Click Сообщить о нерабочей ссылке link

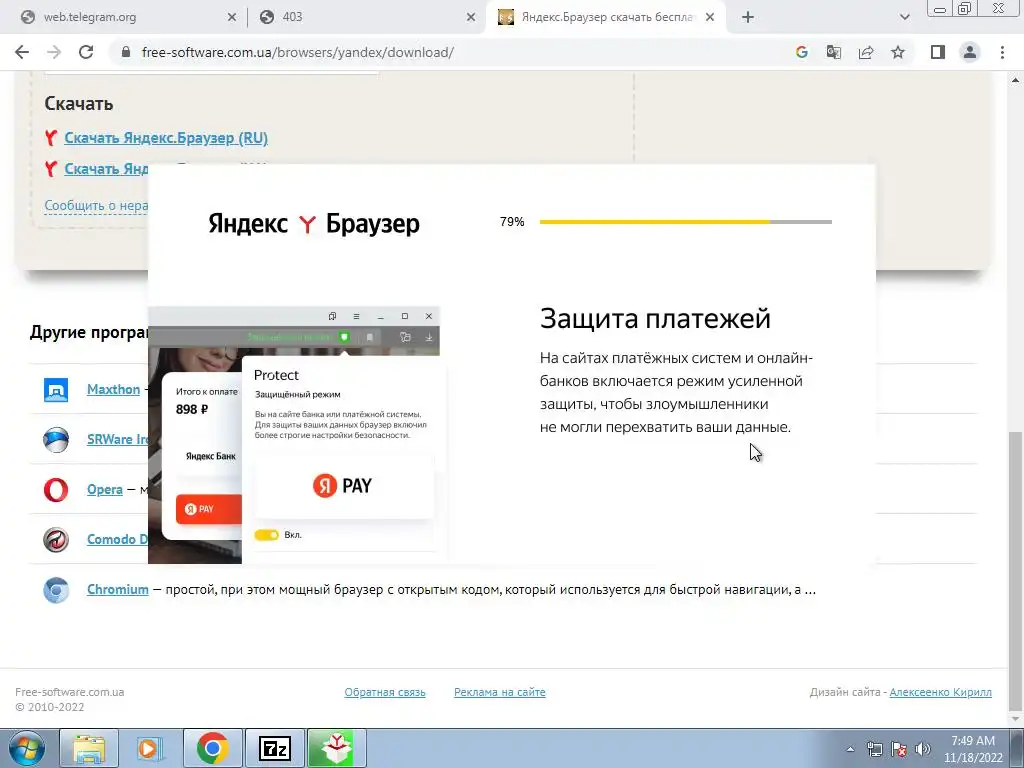(96, 205)
